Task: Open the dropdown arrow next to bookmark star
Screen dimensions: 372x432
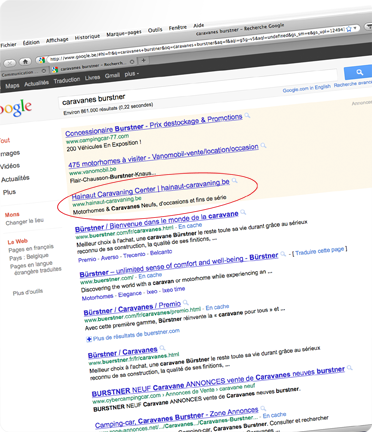Action: [355, 28]
